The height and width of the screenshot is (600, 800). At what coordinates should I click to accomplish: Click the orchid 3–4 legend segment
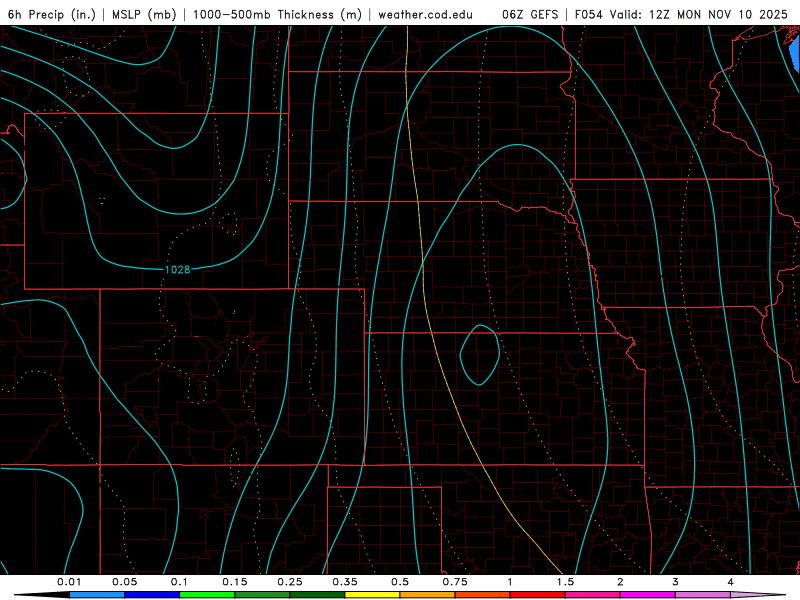tap(703, 595)
